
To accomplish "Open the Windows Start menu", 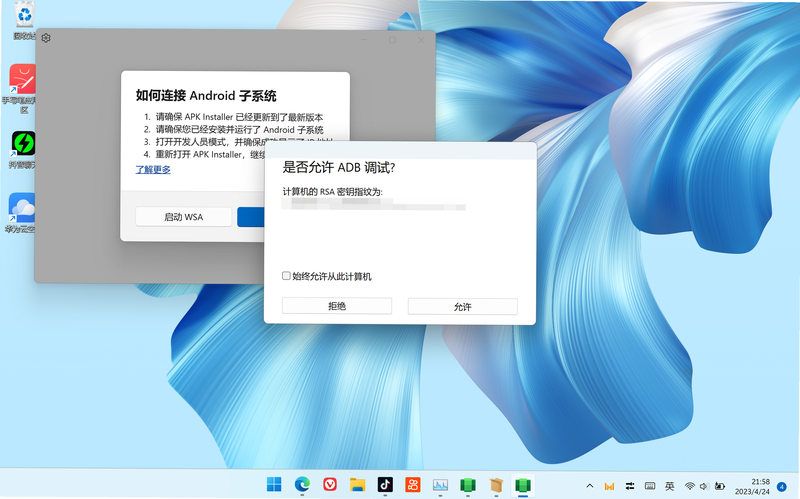I will [x=274, y=484].
